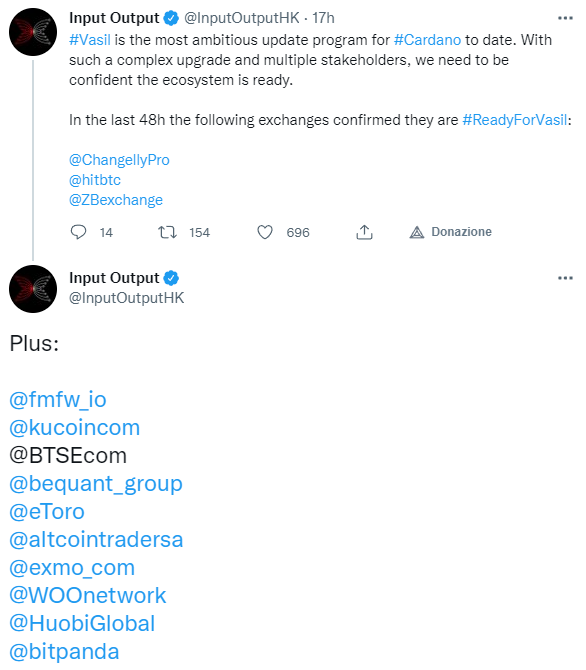Like the tweet with heart icon
Screen dimensions: 586x670
coord(265,232)
